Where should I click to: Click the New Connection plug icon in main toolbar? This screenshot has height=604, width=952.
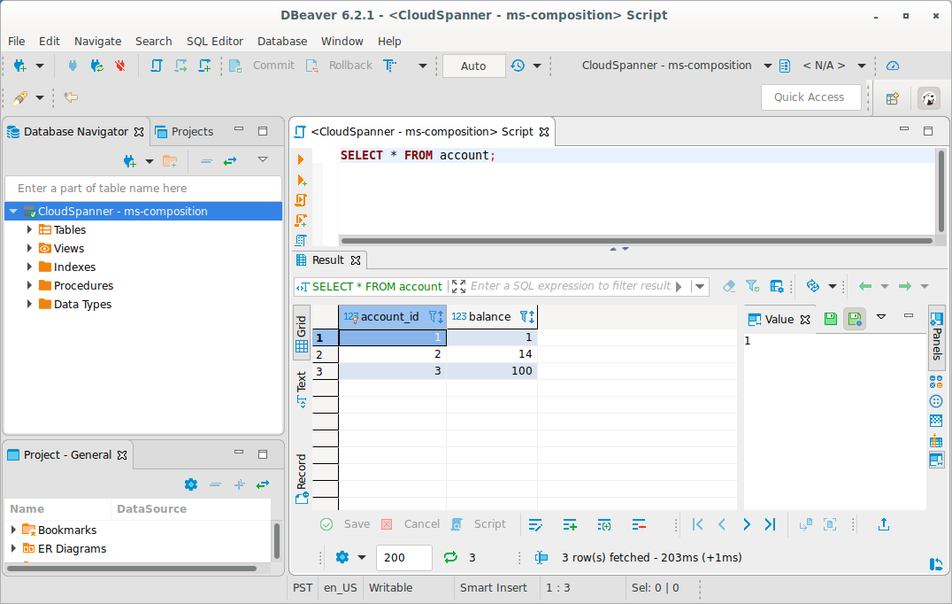(19, 66)
